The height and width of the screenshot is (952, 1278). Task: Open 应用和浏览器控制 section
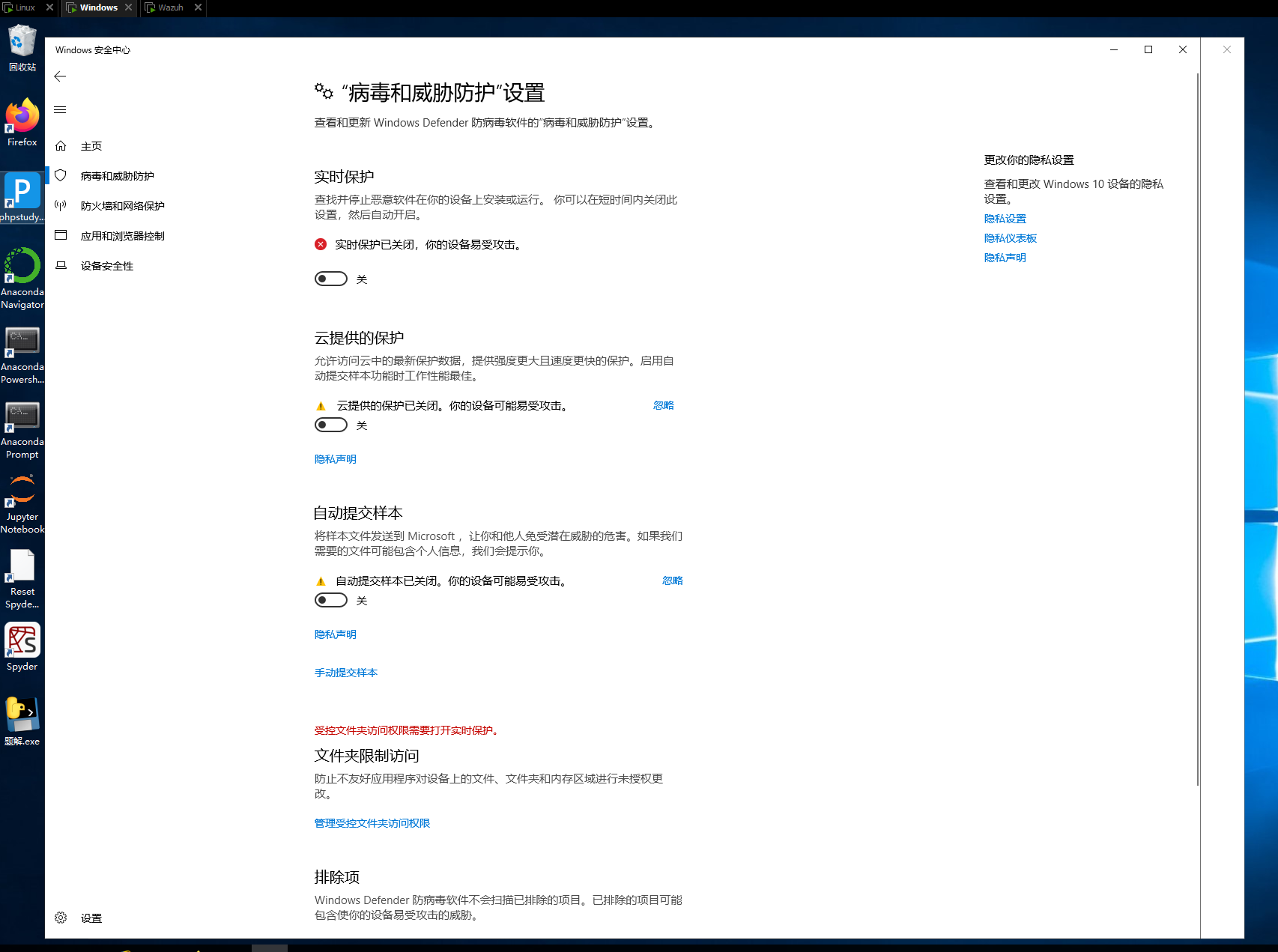click(122, 236)
